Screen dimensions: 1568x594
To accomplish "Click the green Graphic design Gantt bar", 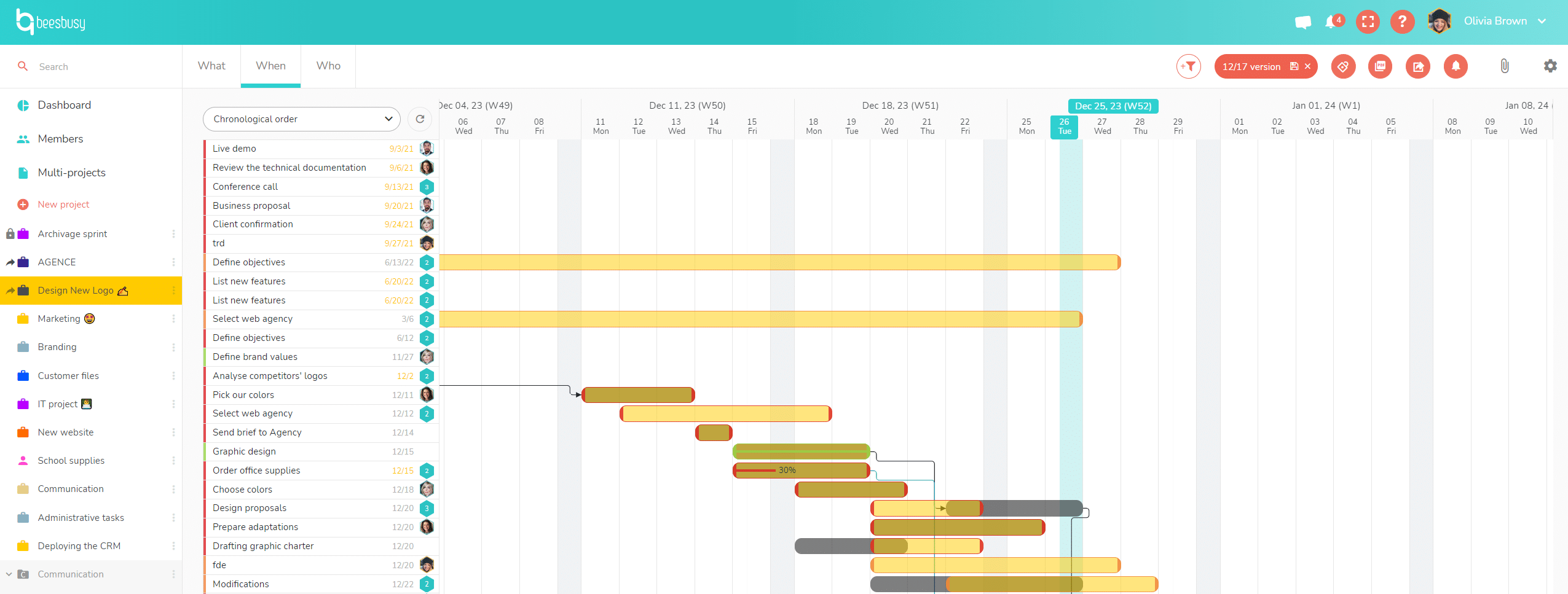I will tap(801, 451).
